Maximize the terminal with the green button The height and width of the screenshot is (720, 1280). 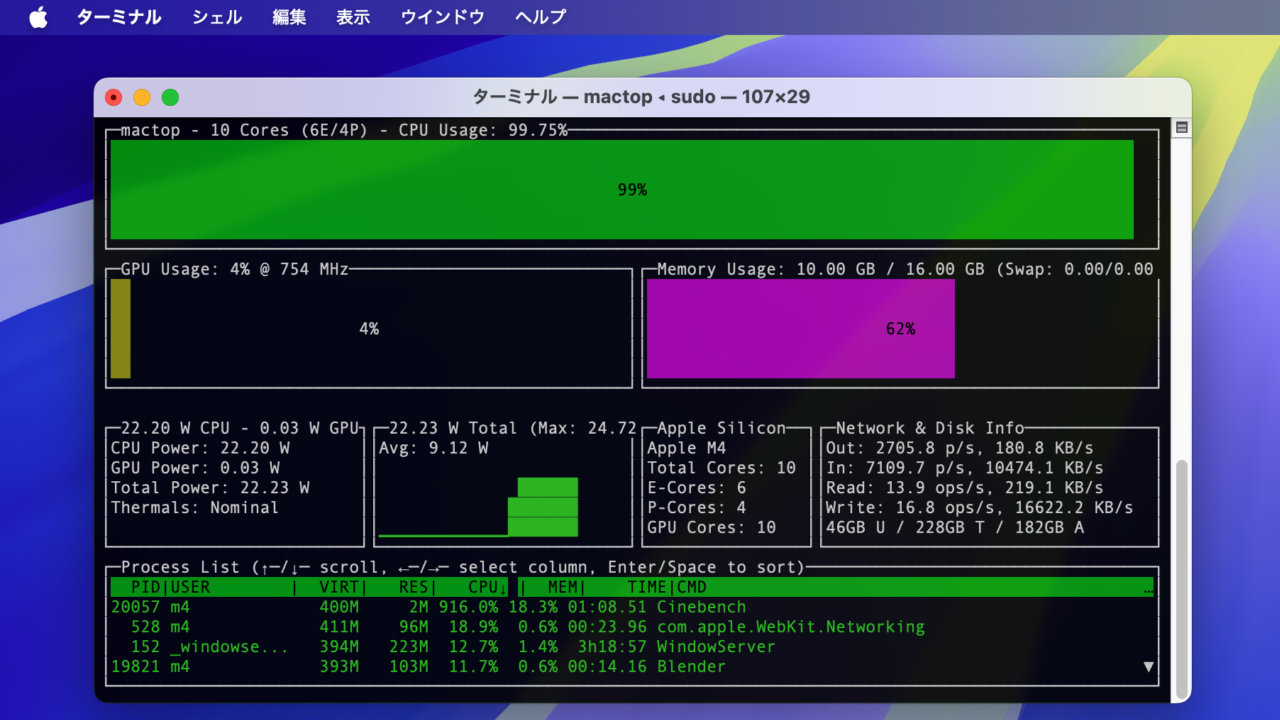170,97
